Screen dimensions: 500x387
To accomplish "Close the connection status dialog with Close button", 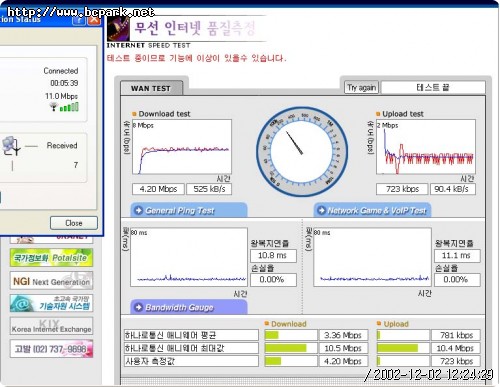I will [x=74, y=223].
